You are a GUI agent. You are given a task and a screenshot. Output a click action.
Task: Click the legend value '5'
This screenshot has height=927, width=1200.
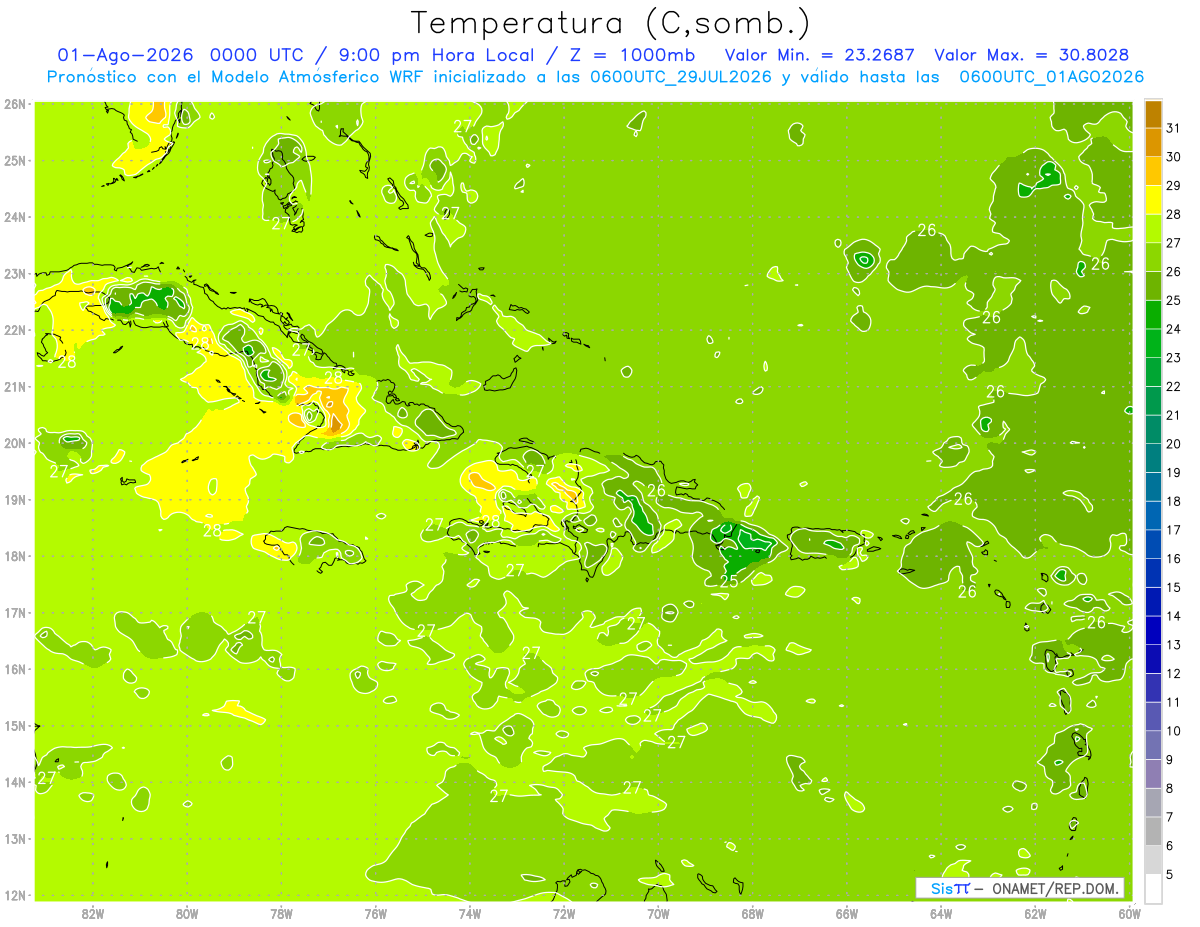click(1170, 874)
